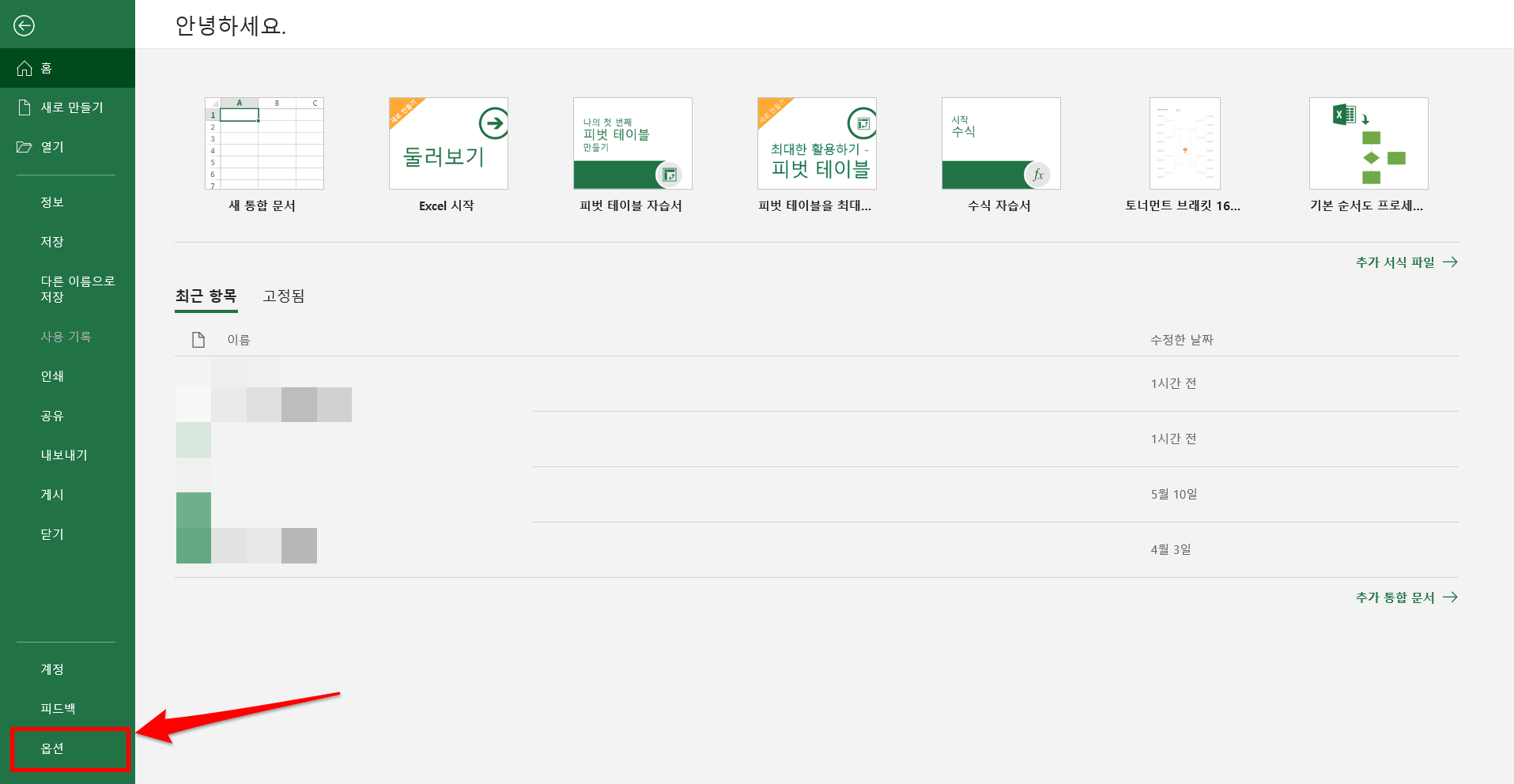Open the 새 통합 문서 blank workbook thumbnail
Screen dimensions: 1514x784
(x=264, y=143)
